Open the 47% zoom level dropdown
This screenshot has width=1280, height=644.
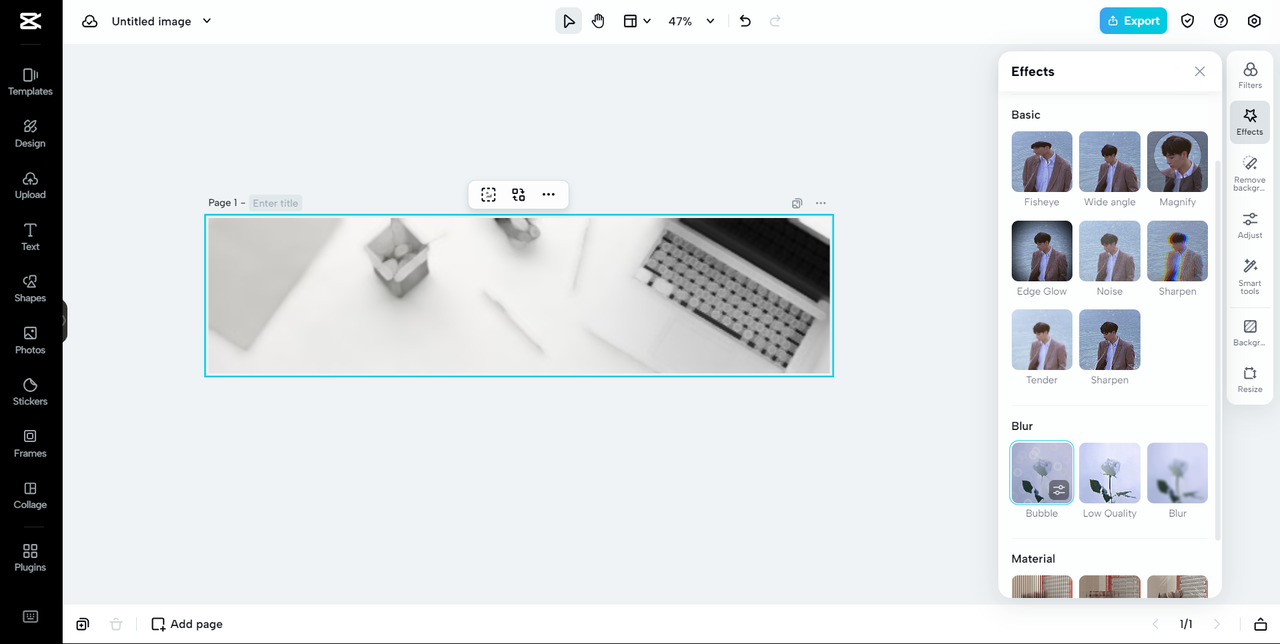[692, 21]
